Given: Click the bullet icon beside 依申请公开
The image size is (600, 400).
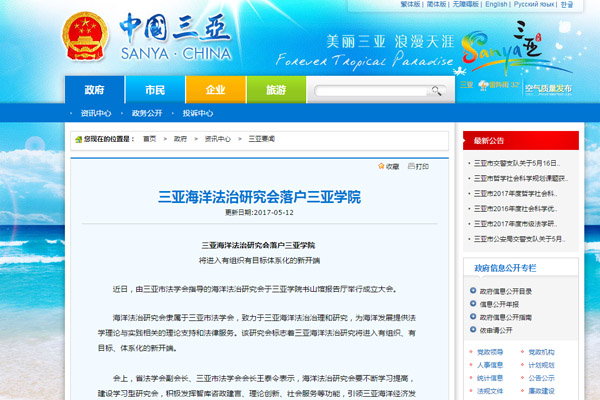Looking at the screenshot, I should (472, 329).
